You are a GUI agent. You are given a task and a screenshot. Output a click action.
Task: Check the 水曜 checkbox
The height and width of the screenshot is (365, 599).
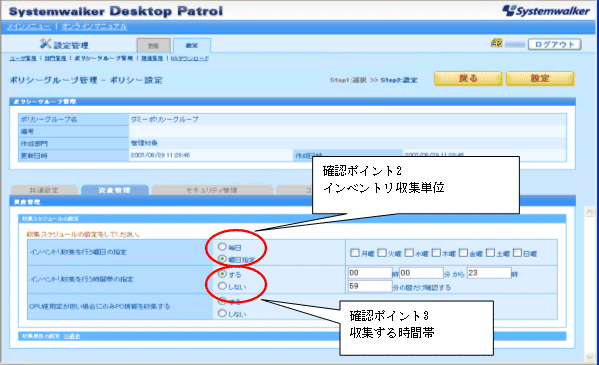(x=409, y=253)
